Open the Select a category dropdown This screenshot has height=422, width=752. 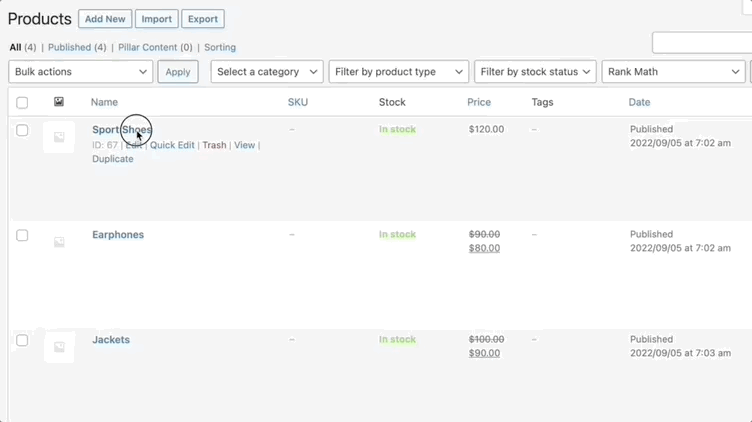tap(267, 71)
